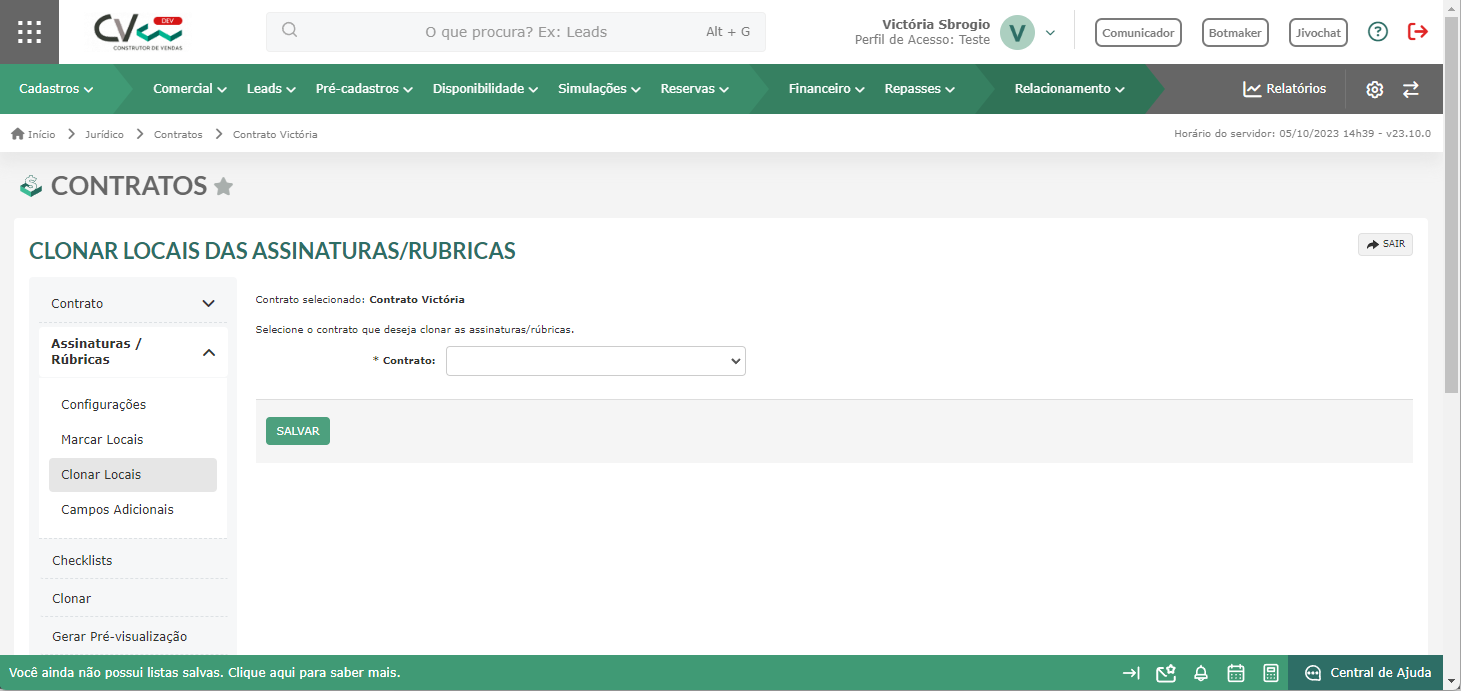
Task: Click the Jivochat button
Action: click(x=1318, y=33)
